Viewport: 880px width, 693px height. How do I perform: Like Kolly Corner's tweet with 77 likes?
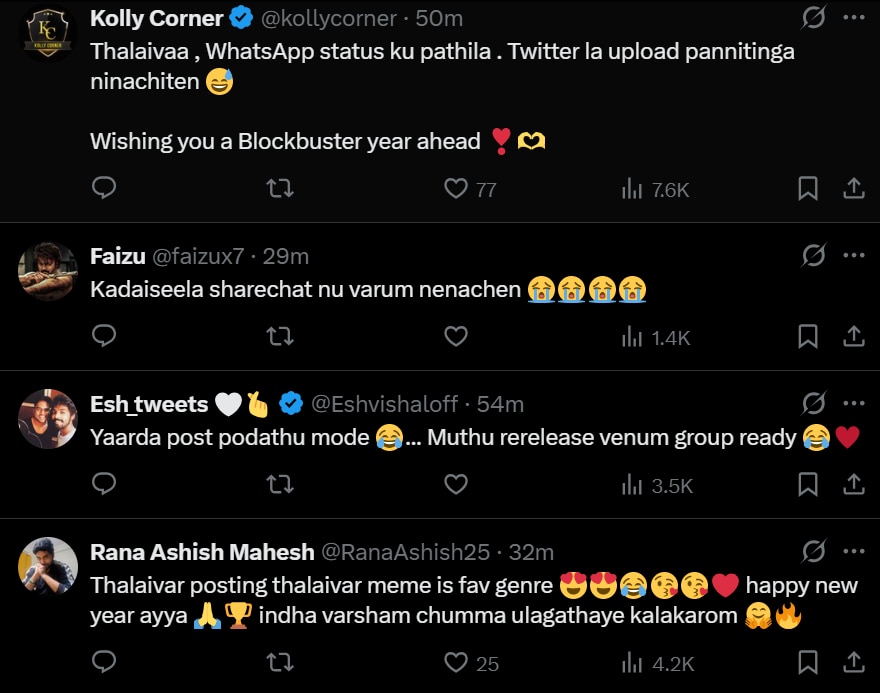(x=456, y=188)
